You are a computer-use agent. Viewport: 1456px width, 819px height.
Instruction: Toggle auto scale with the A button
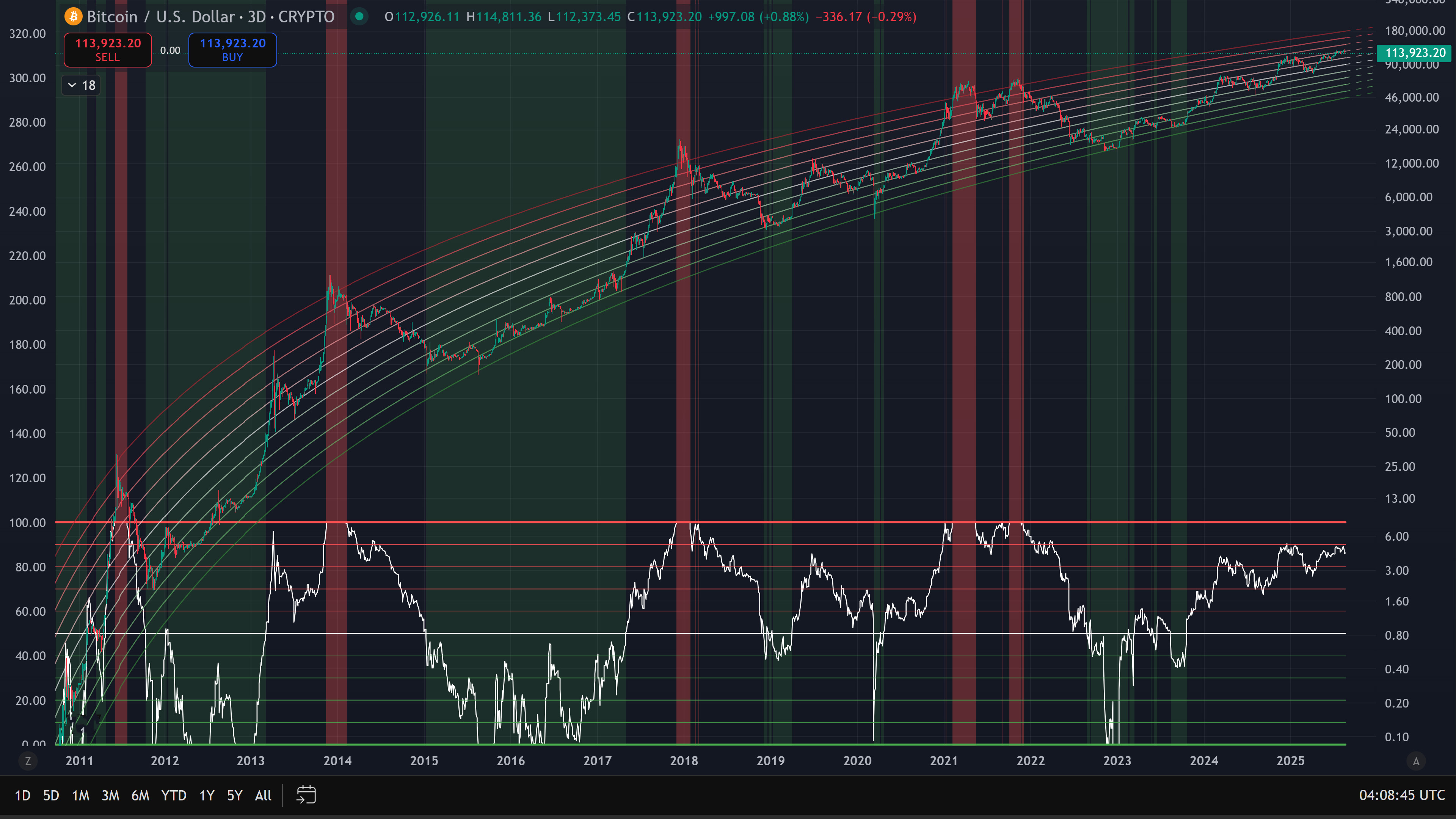1416,761
